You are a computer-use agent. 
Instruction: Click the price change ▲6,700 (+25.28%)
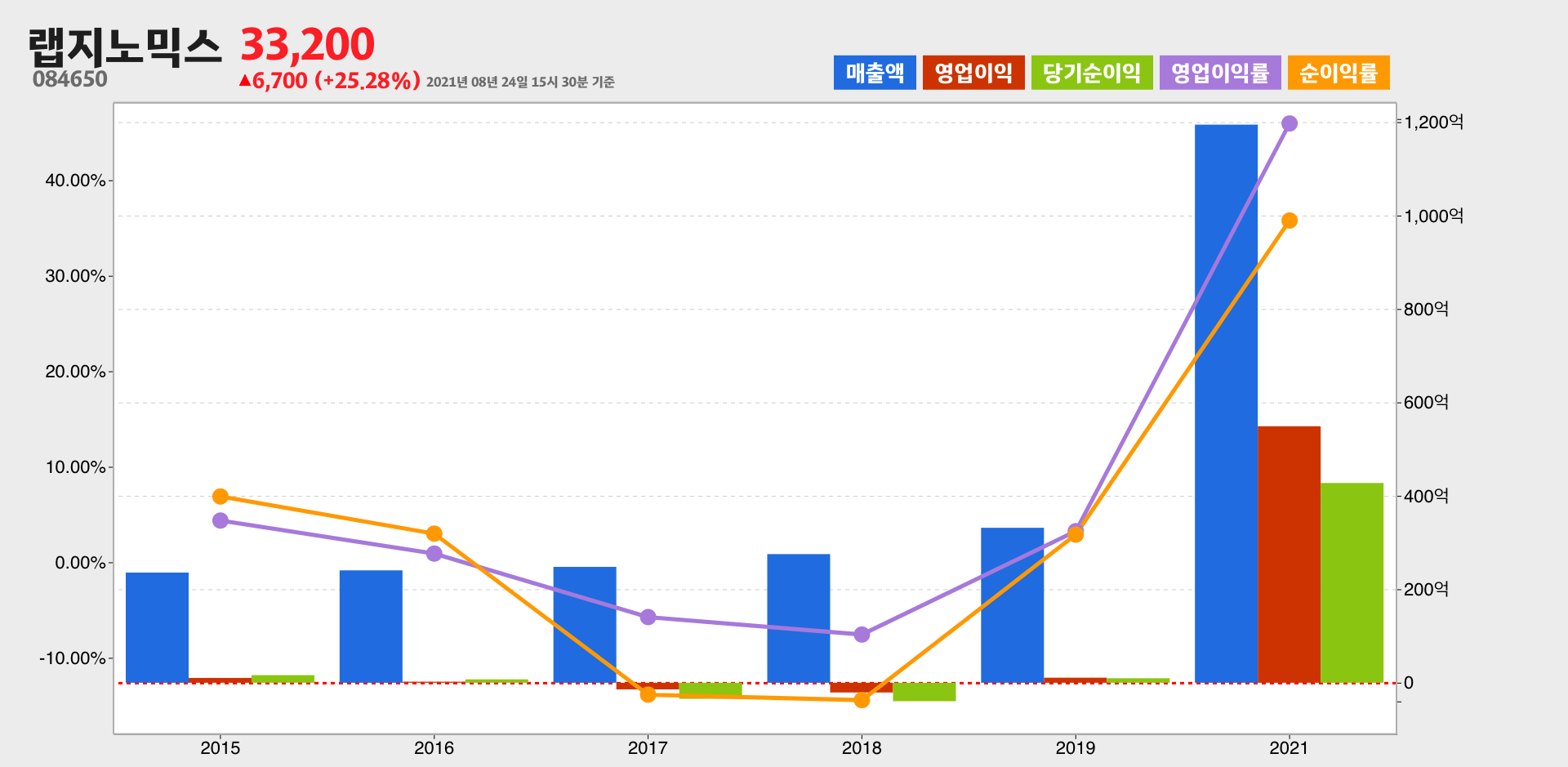coord(329,81)
